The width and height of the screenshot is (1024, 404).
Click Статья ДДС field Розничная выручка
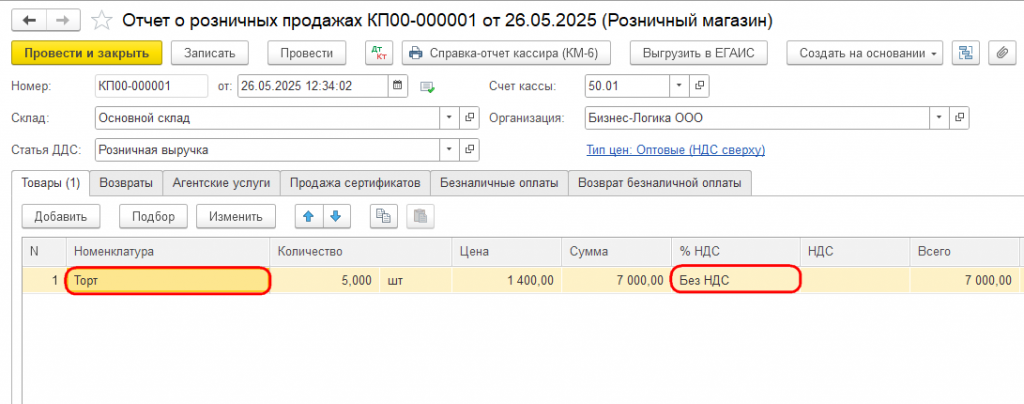click(268, 150)
